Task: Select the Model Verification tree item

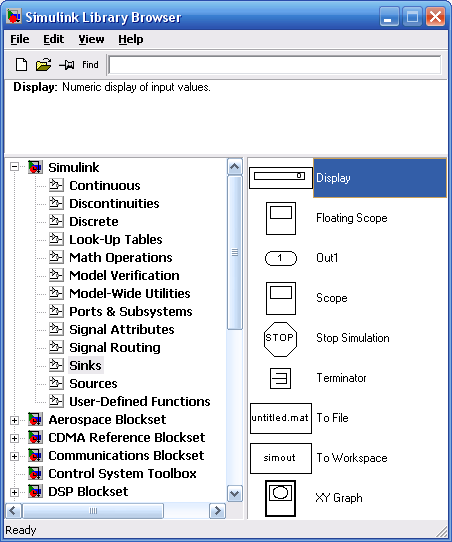Action: [x=124, y=275]
